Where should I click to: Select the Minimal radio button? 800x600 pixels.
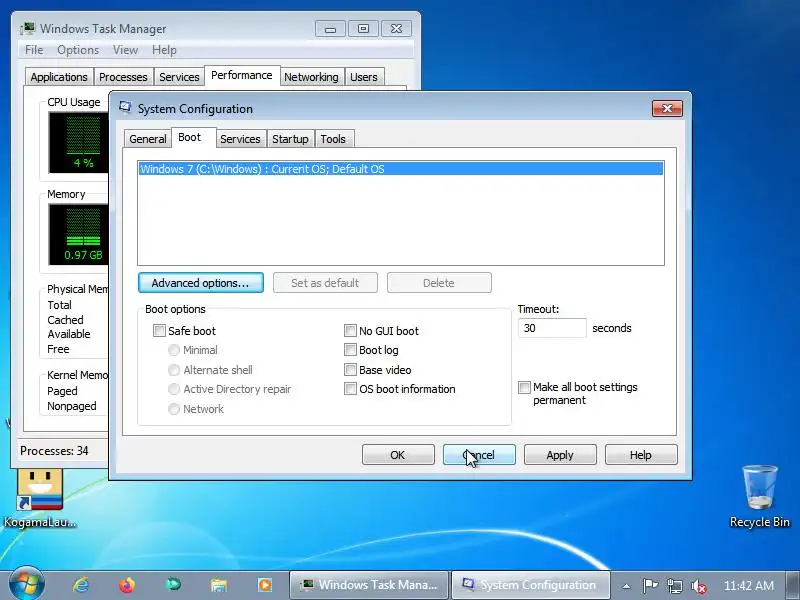(174, 350)
